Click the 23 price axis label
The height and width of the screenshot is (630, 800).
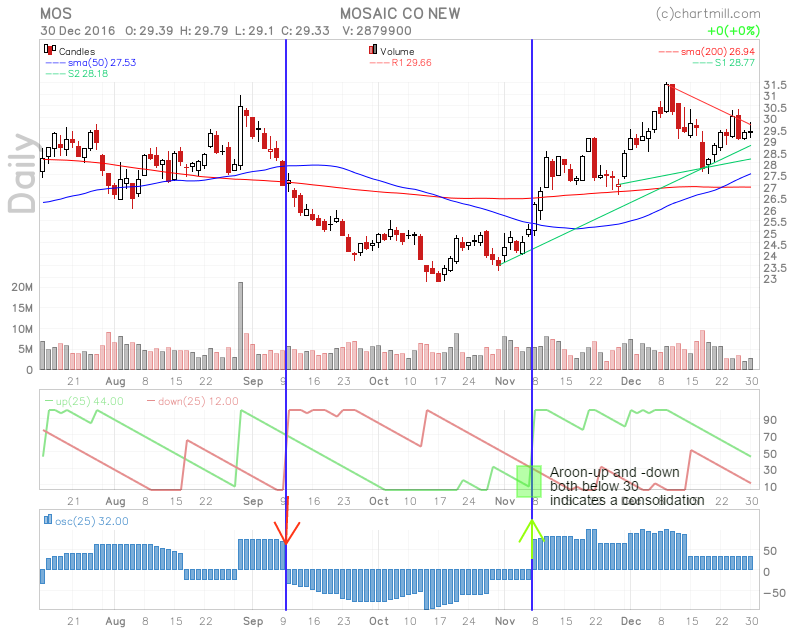(770, 279)
